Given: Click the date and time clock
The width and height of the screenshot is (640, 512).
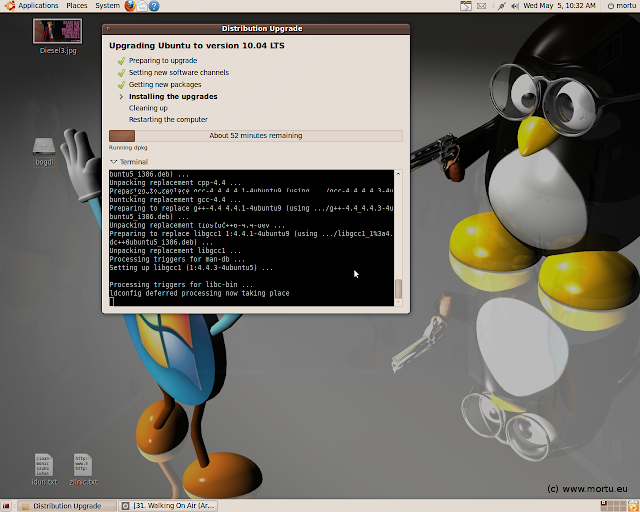Looking at the screenshot, I should [559, 6].
